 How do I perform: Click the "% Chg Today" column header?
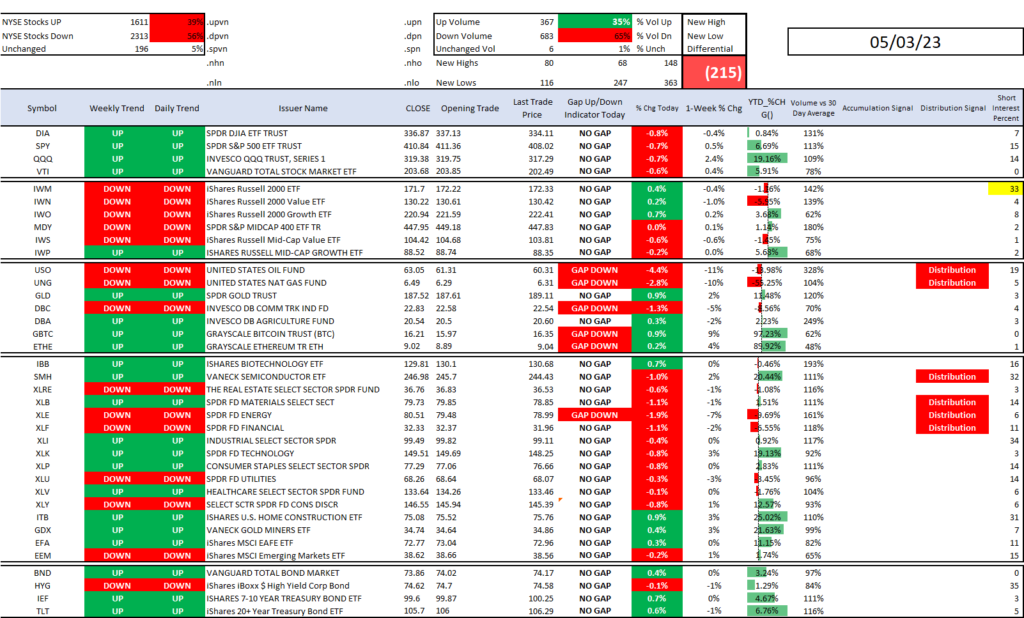pos(657,108)
